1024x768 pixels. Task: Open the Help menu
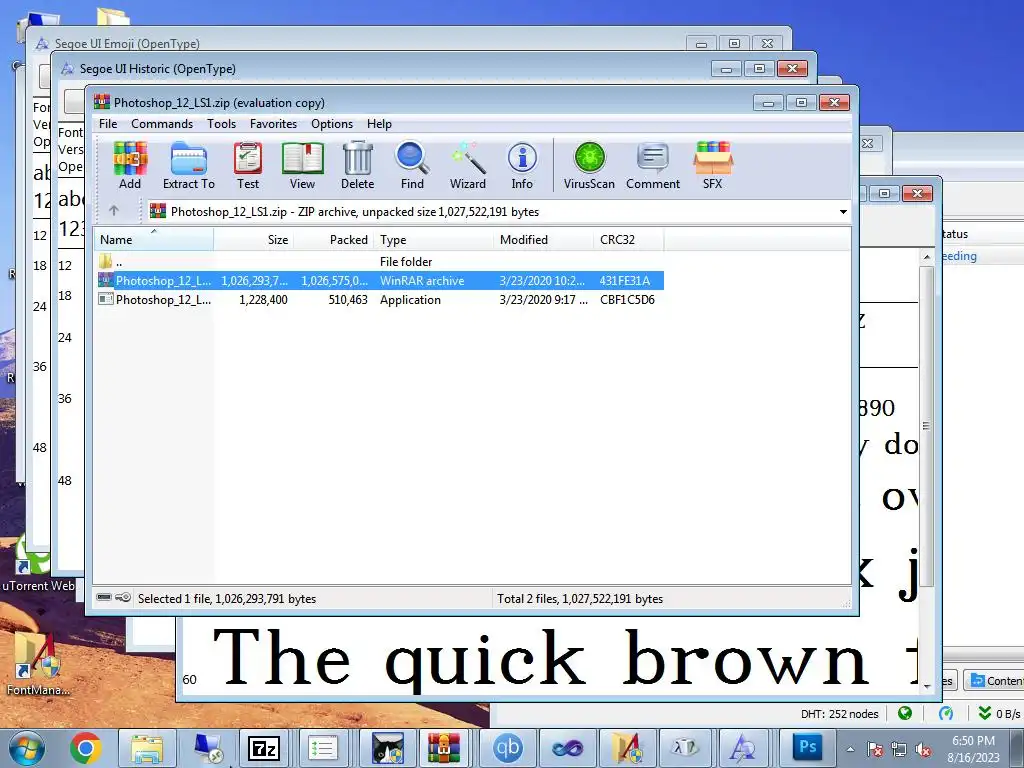[x=379, y=123]
